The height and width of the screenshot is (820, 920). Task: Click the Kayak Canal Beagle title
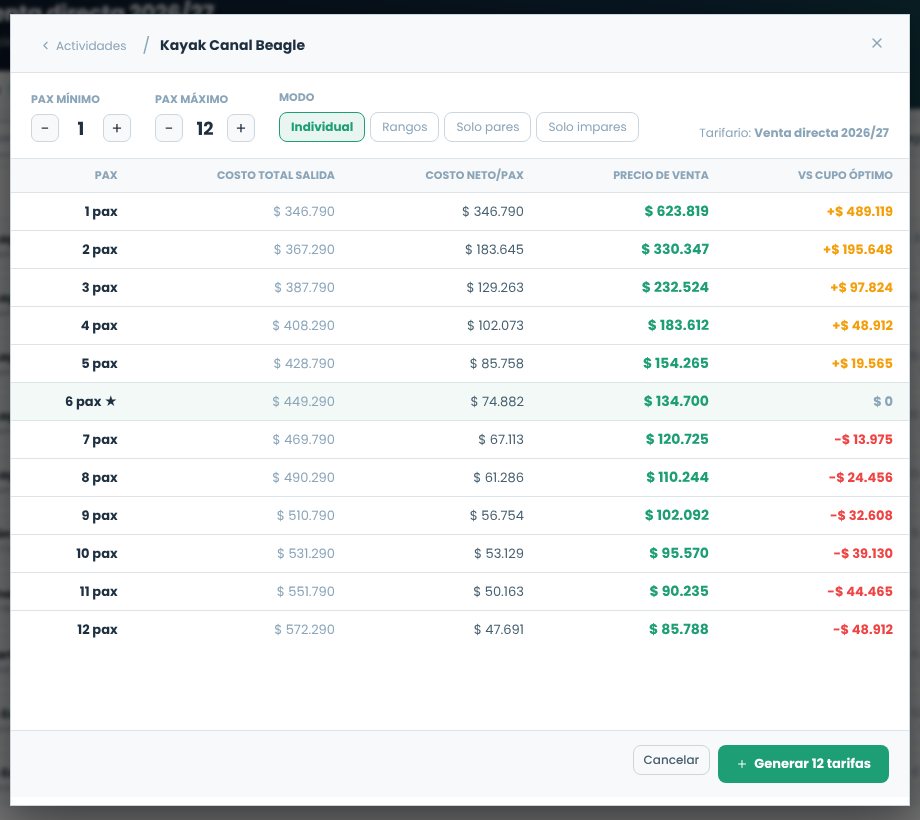point(232,45)
